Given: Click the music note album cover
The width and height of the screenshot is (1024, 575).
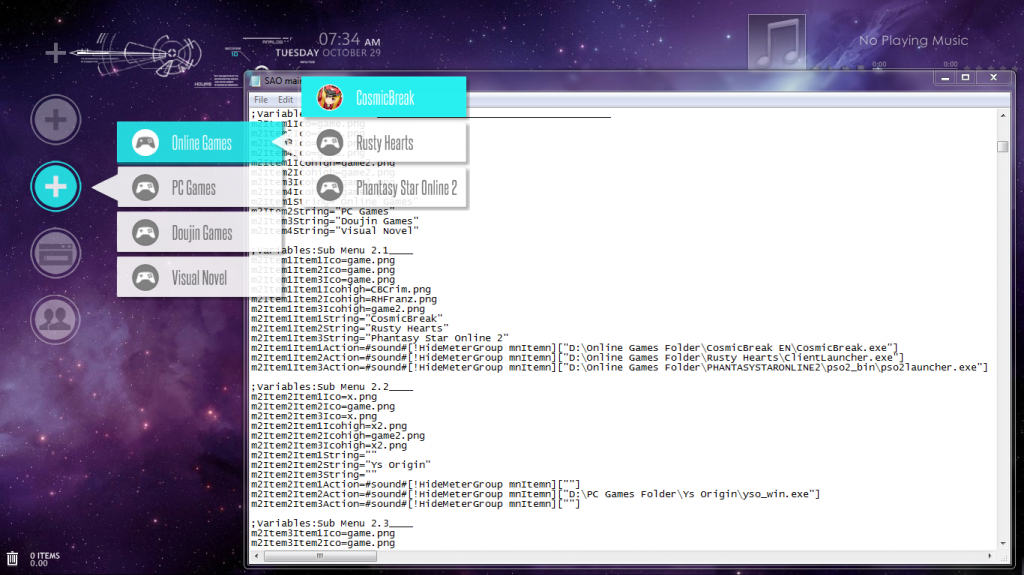Looking at the screenshot, I should 776,42.
